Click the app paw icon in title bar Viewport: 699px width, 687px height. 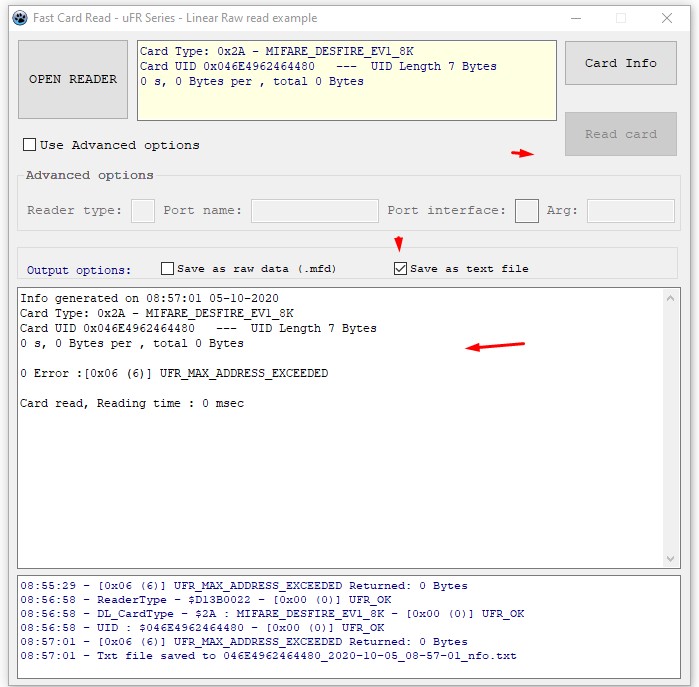[x=20, y=18]
